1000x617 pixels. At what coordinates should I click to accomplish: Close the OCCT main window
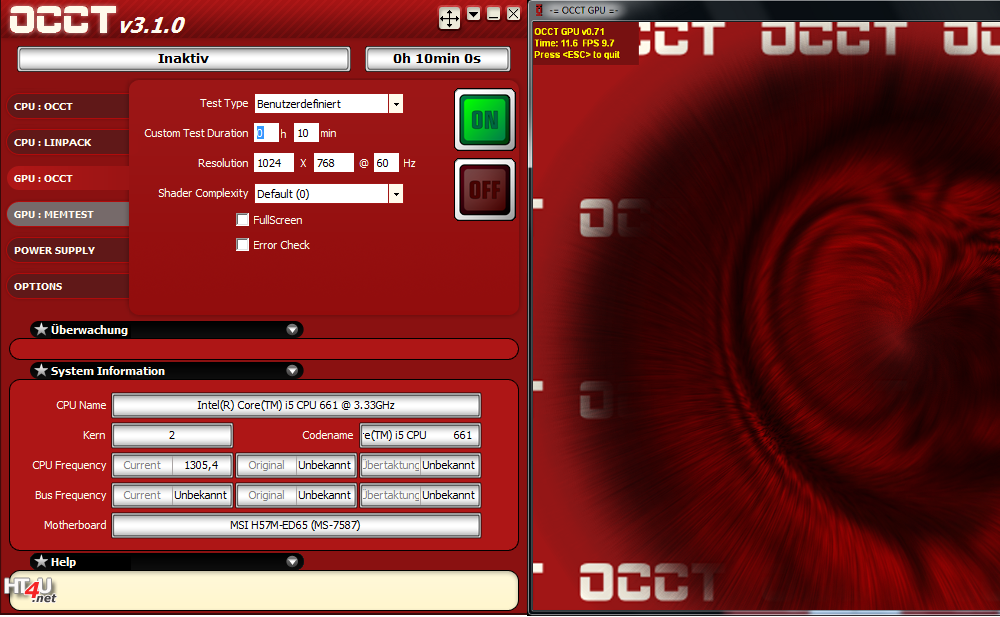click(513, 14)
